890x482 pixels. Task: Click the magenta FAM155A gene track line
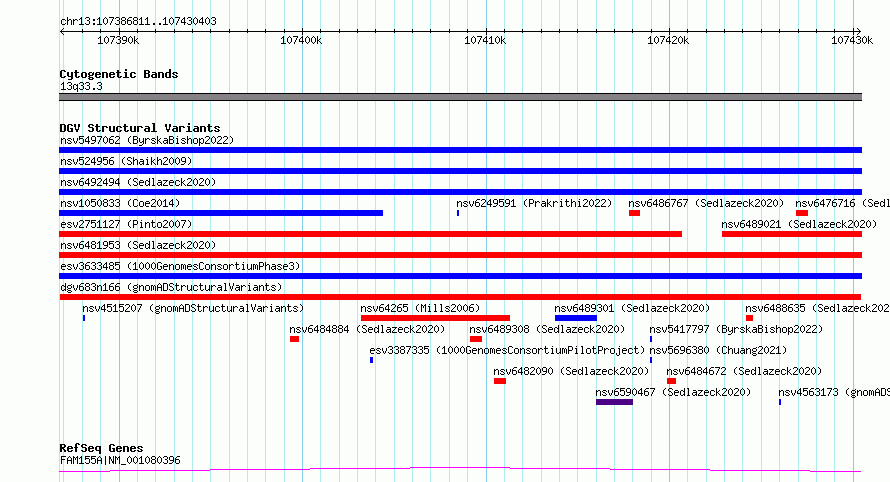(460, 470)
